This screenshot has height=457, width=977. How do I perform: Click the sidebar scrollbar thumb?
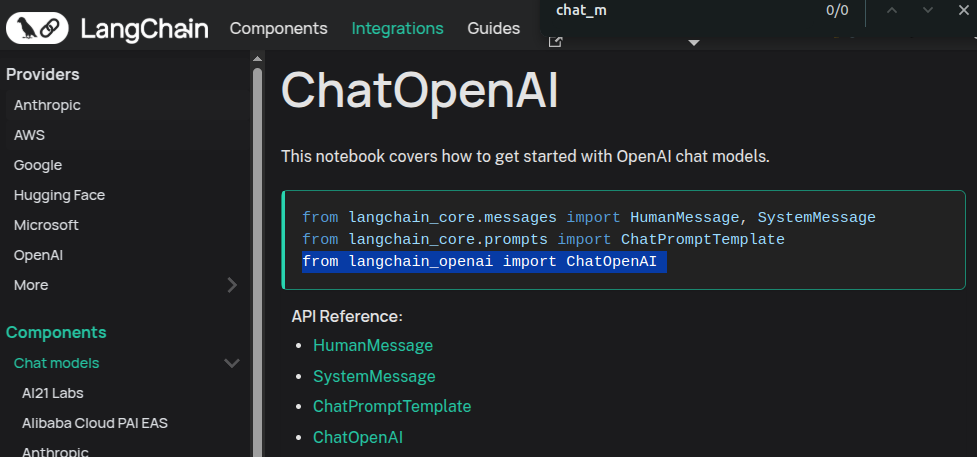coord(257,262)
